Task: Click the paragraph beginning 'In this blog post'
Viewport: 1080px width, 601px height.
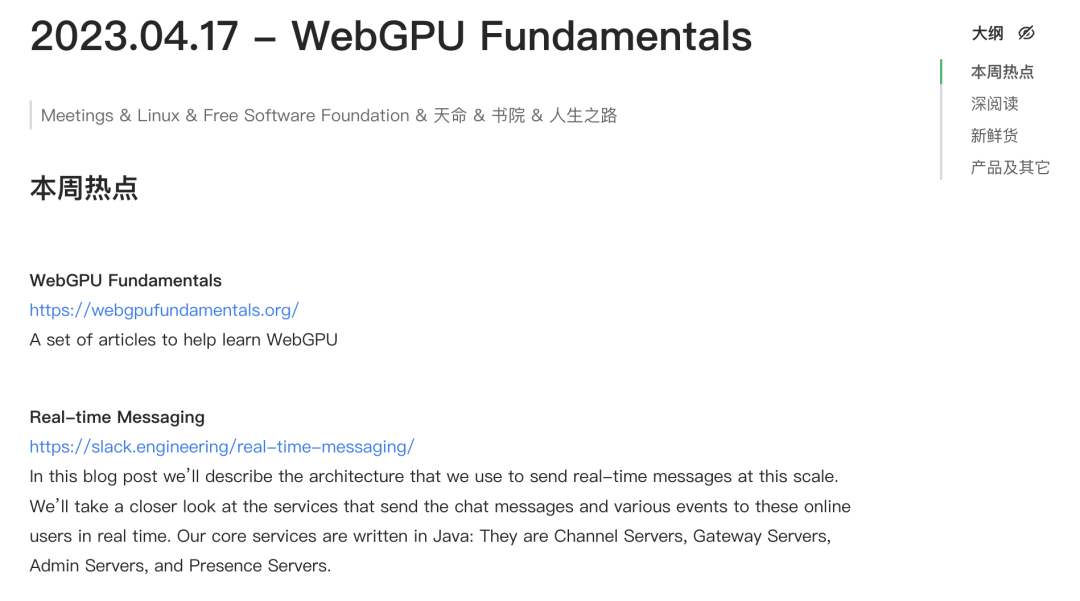Action: click(440, 521)
